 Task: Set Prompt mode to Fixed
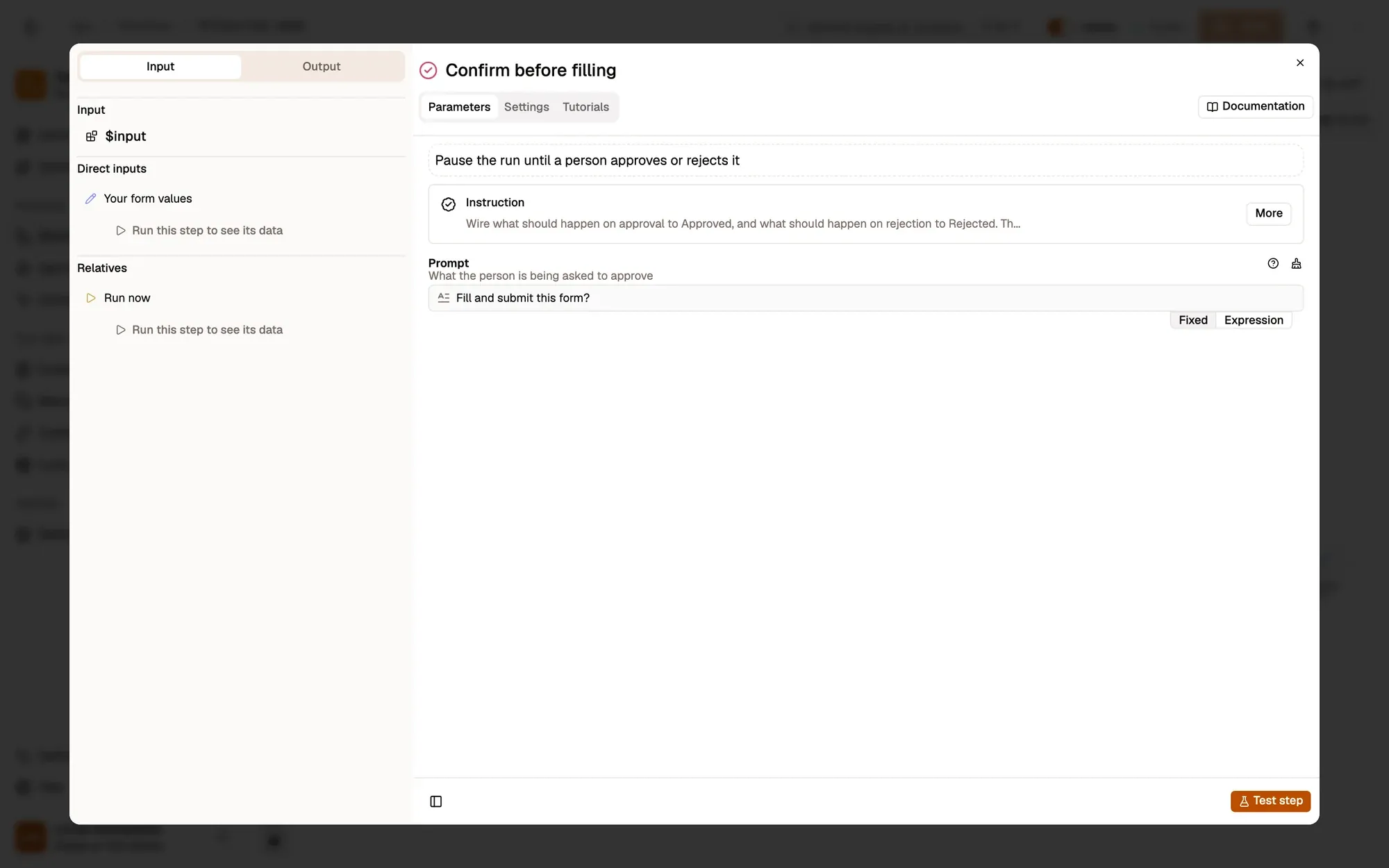(x=1193, y=320)
